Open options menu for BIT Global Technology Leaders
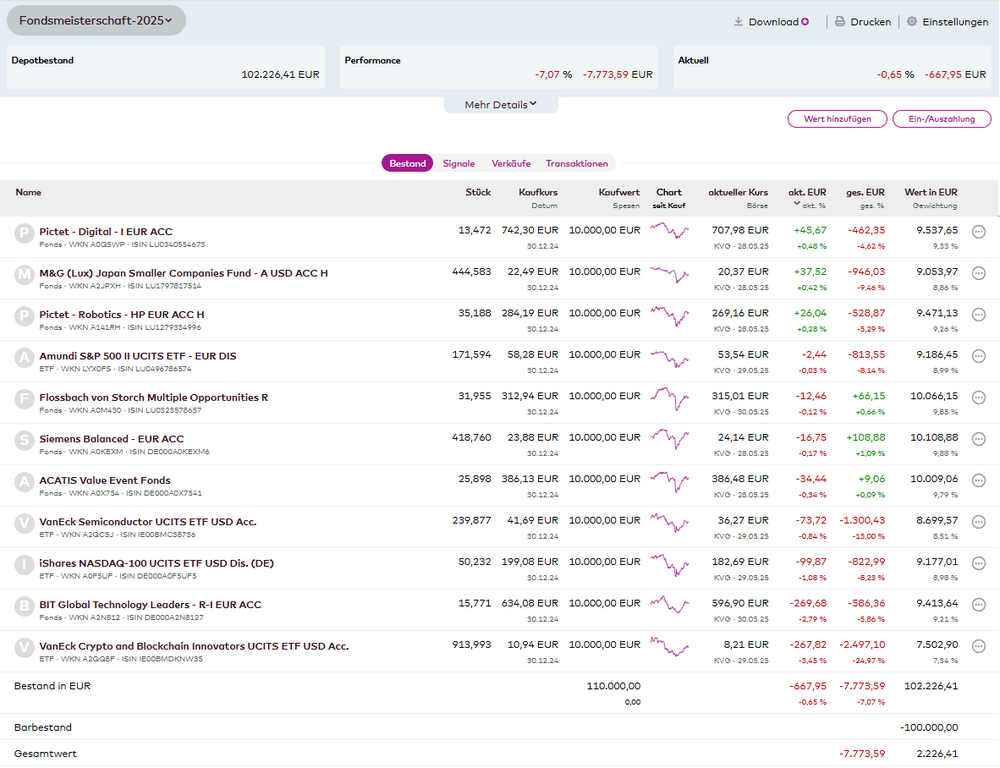This screenshot has width=1000, height=768. (978, 604)
